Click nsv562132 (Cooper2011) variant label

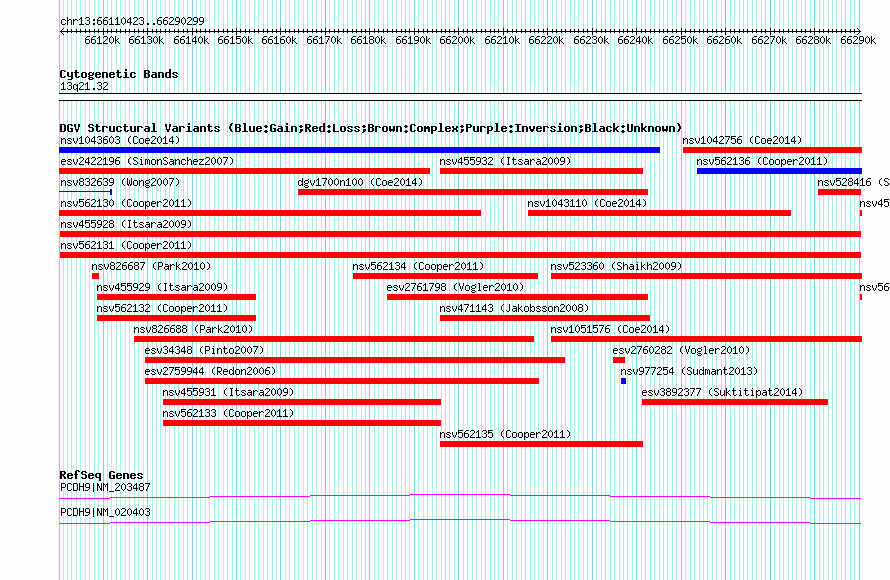point(162,308)
